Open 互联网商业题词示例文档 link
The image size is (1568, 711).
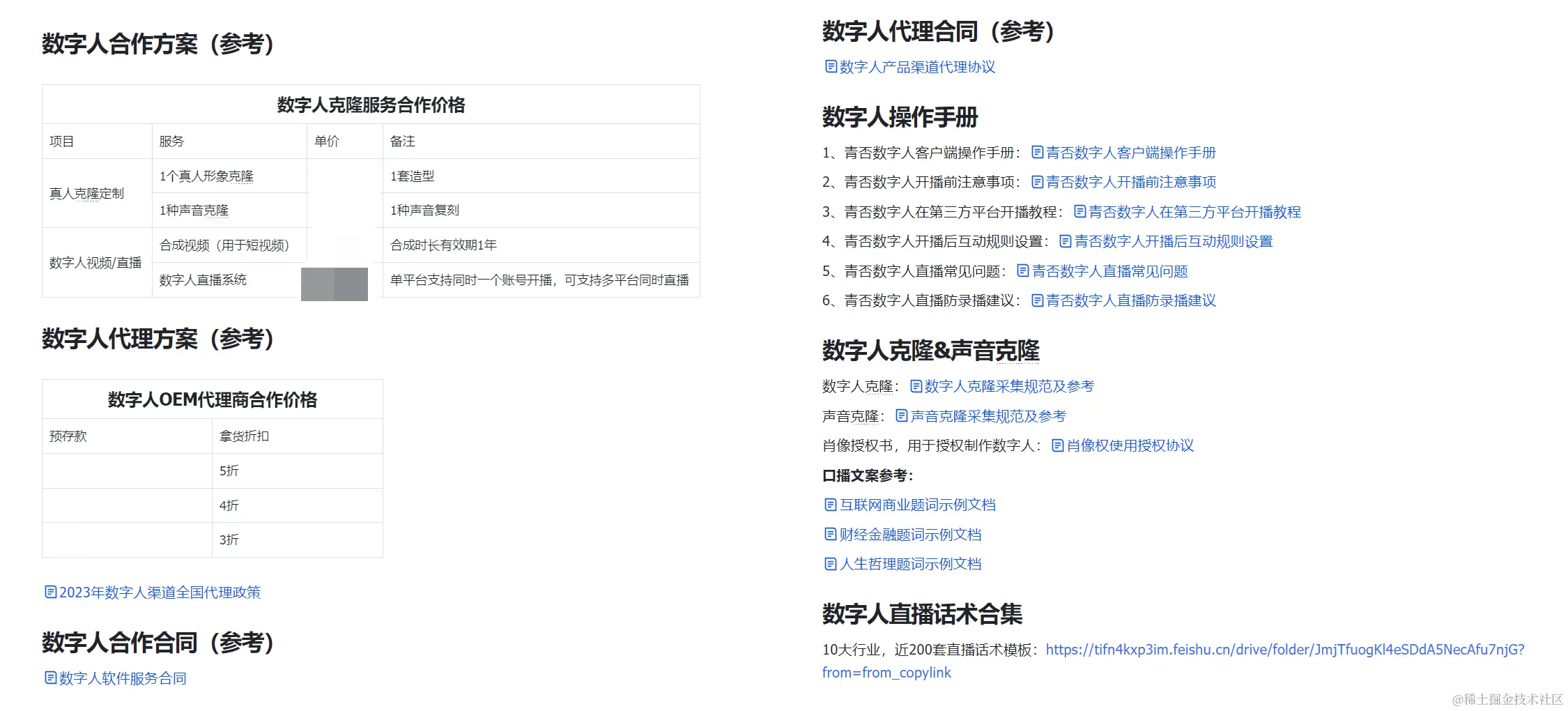coord(917,505)
